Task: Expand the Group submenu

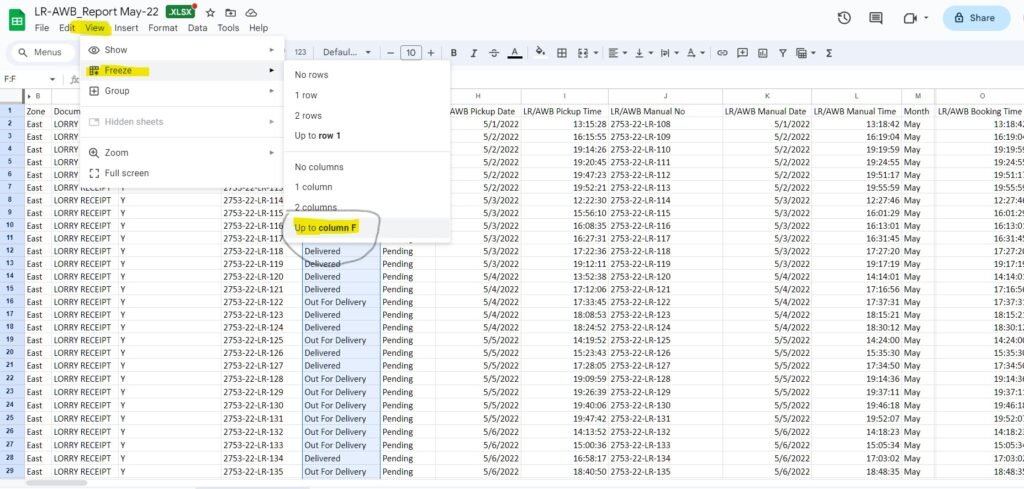Action: [x=182, y=91]
